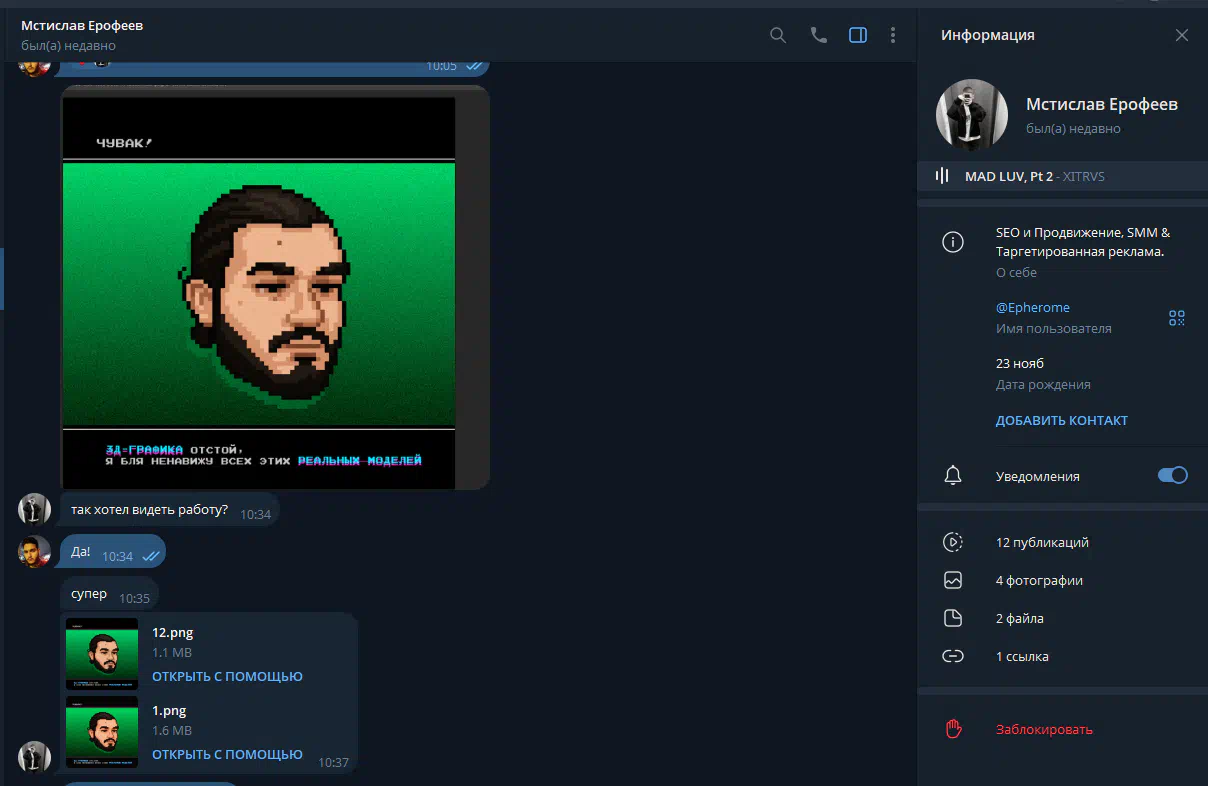Viewport: 1208px width, 786px height.
Task: Start a voice call with the contact
Action: pos(818,35)
